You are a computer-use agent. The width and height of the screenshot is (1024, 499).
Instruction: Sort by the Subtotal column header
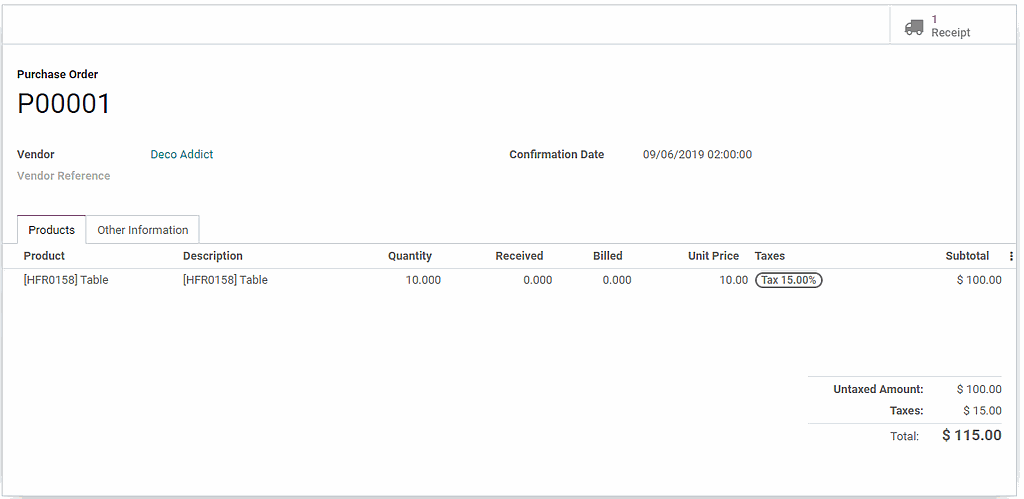967,256
